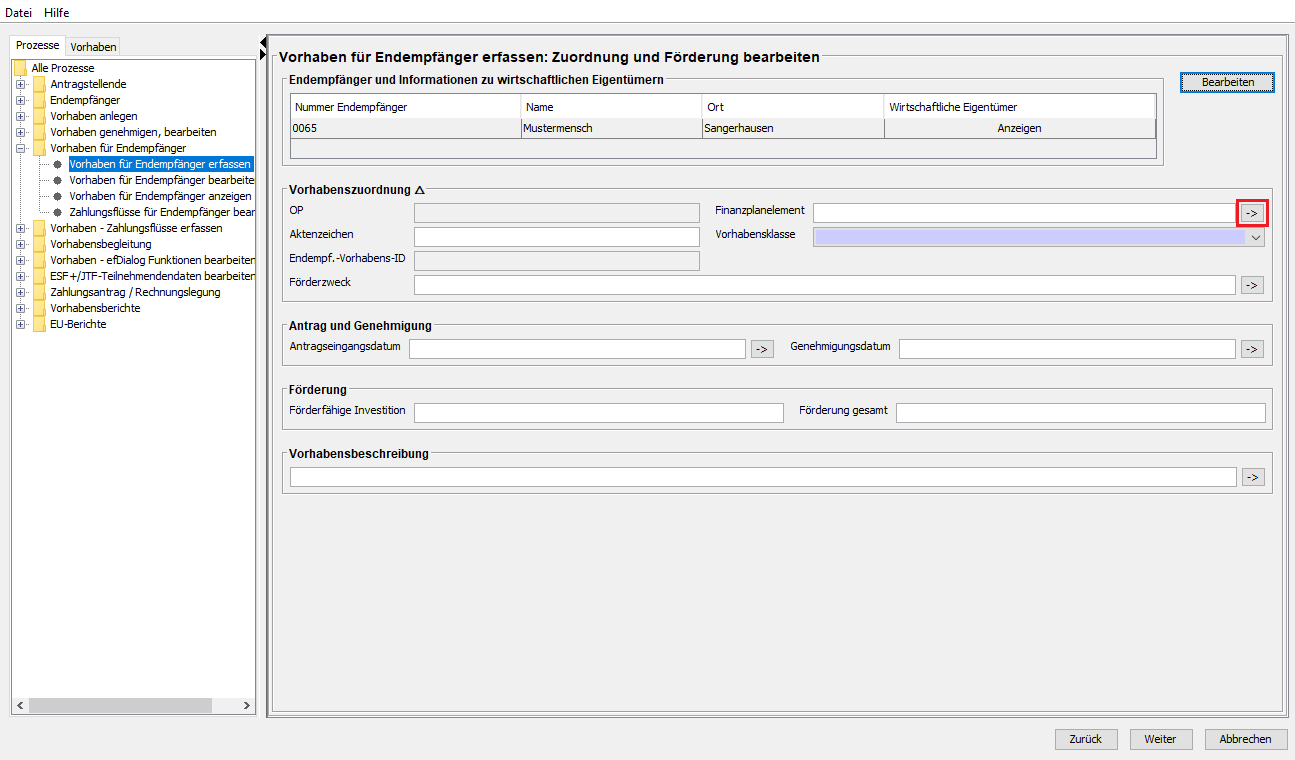Click Anzeigen for Wirtschaftliche Eigentümer
The width and height of the screenshot is (1295, 760).
(x=1019, y=129)
